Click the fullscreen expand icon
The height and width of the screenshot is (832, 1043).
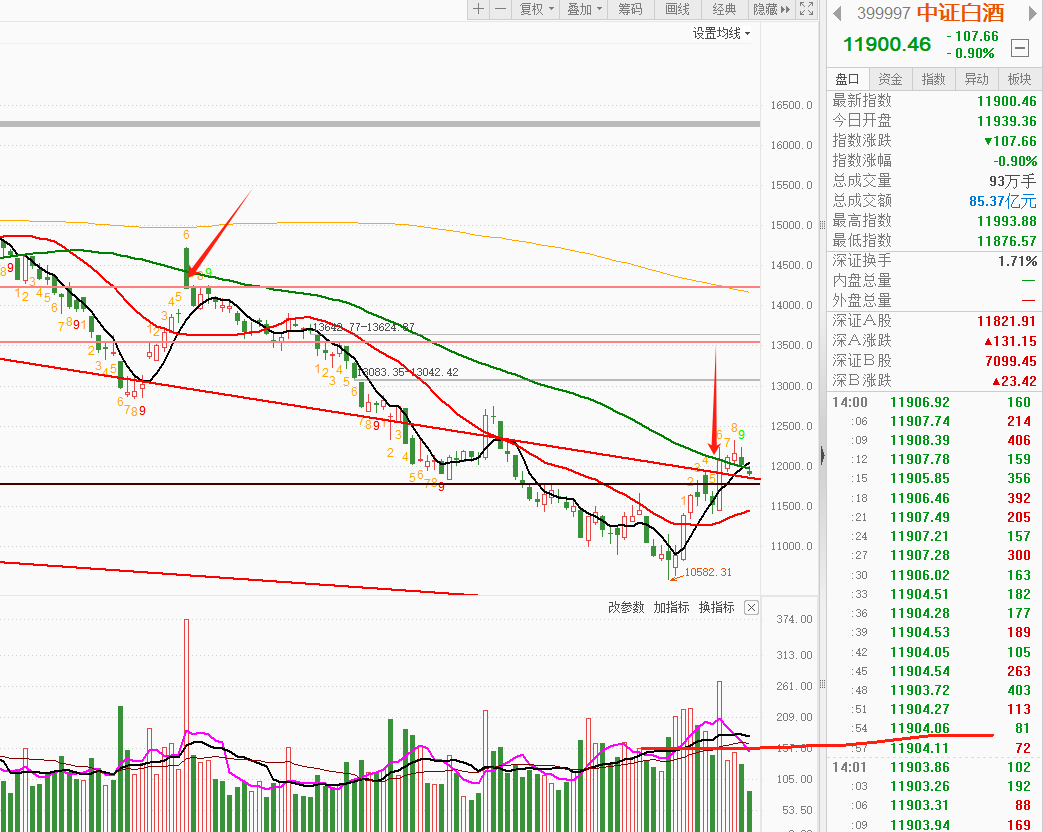click(806, 9)
